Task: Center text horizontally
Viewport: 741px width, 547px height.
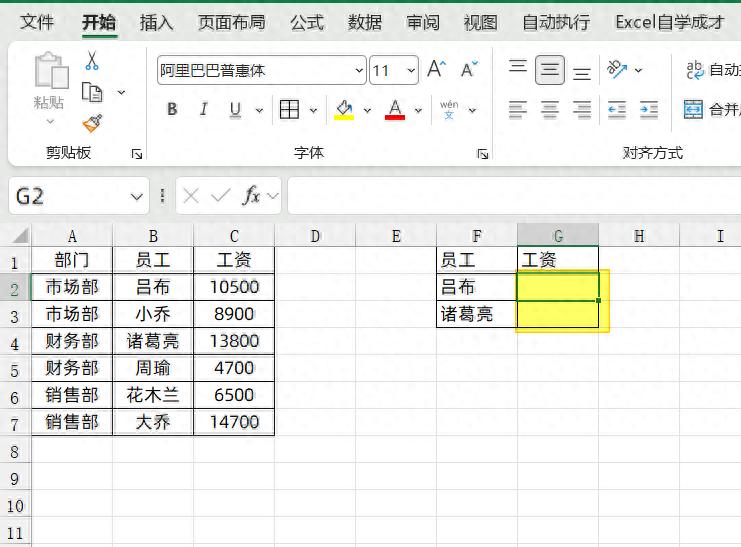Action: (550, 110)
